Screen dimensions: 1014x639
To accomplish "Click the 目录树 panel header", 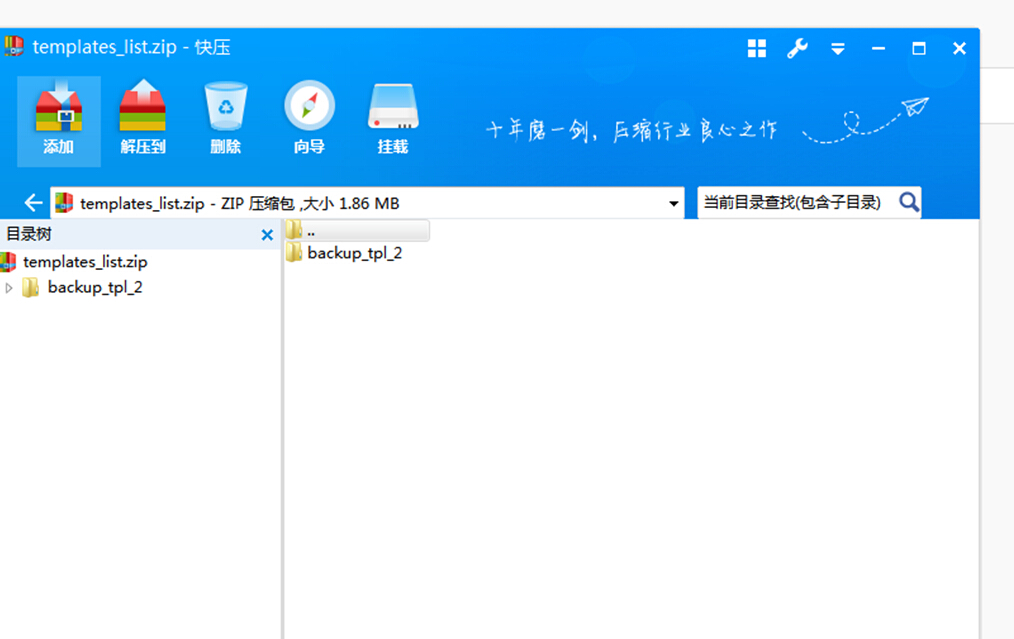I will click(x=140, y=234).
